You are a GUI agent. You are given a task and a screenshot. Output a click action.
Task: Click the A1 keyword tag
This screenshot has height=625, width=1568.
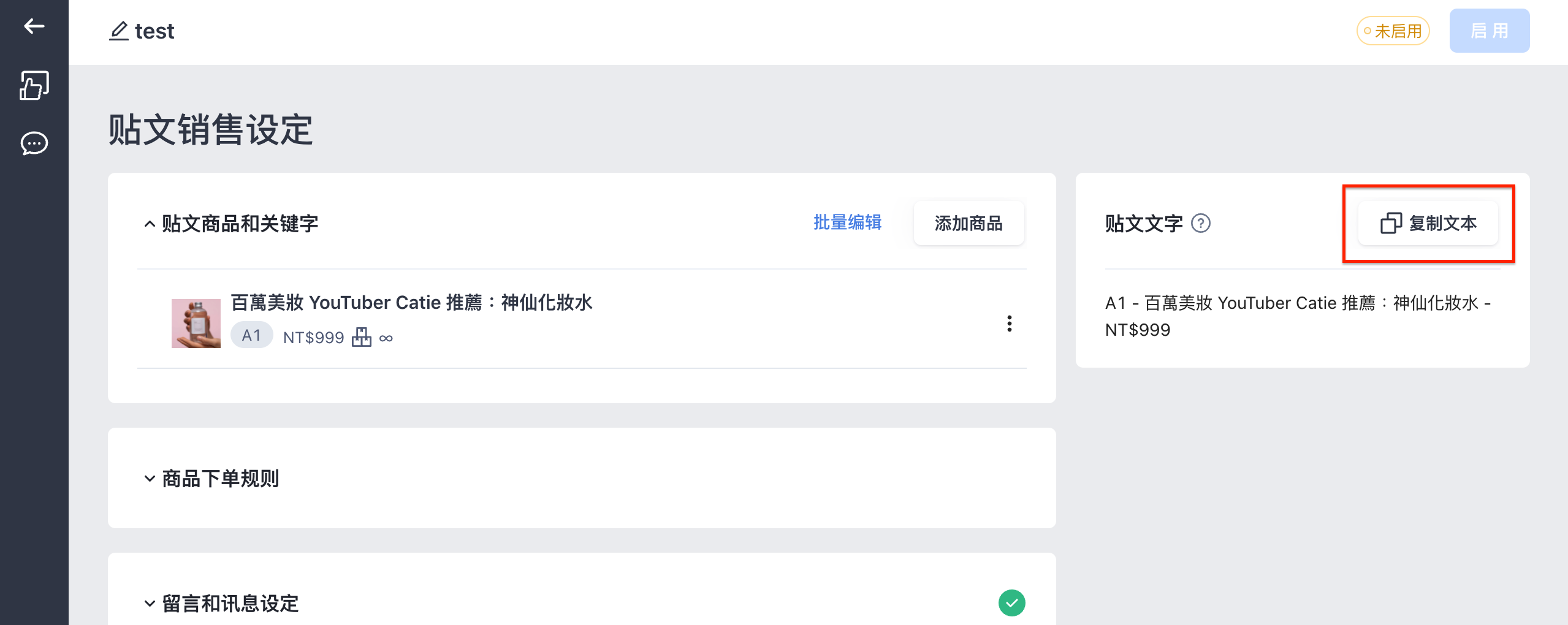coord(251,335)
